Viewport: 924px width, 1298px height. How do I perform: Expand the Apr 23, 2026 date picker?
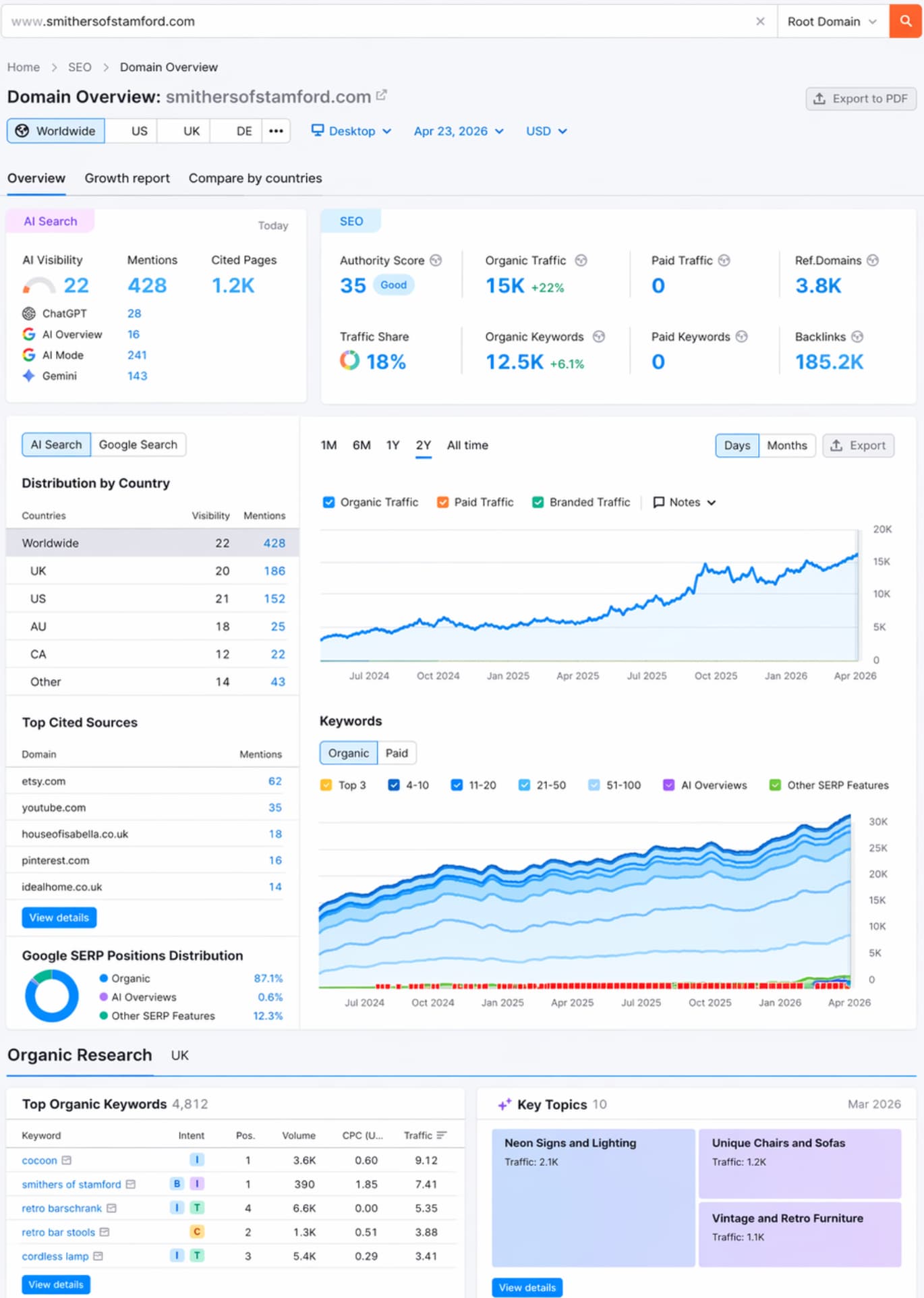click(459, 131)
